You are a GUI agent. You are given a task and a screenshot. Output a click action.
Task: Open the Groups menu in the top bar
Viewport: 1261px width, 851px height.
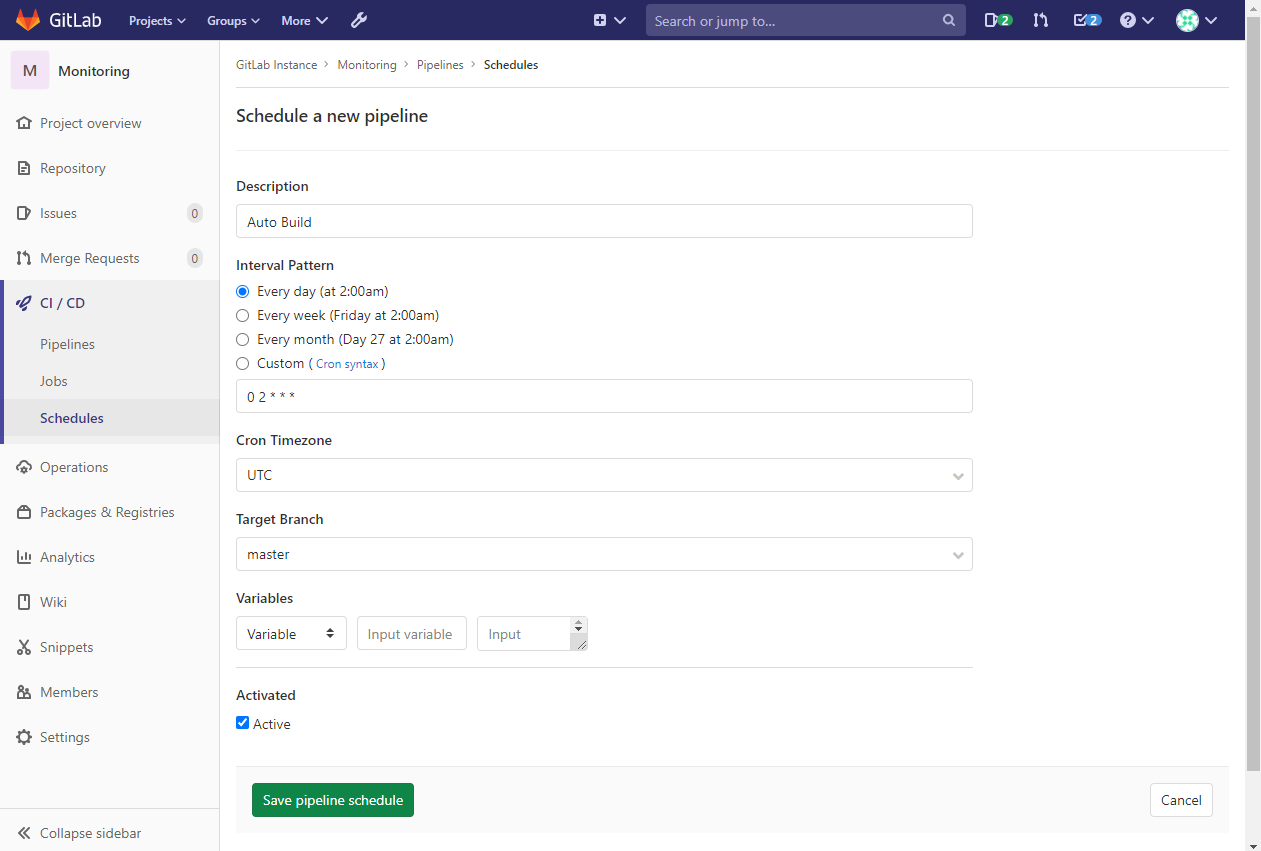pyautogui.click(x=232, y=20)
